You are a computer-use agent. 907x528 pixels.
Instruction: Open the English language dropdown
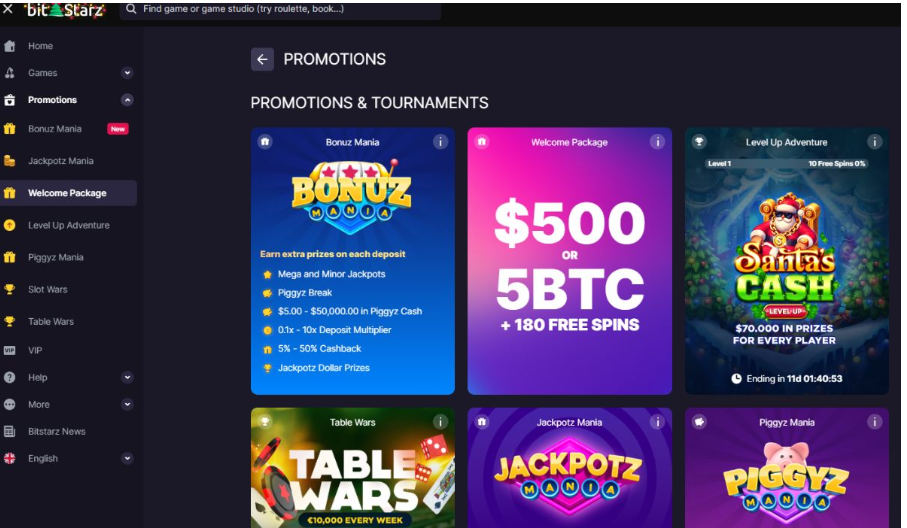69,459
